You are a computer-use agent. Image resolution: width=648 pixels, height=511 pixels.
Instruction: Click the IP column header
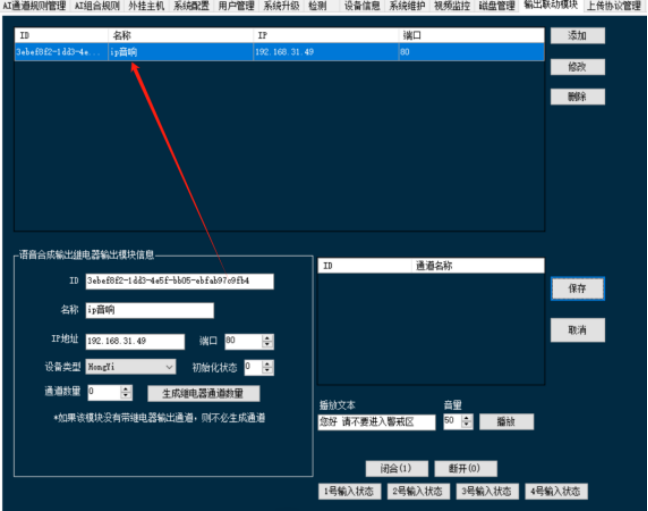pos(326,36)
